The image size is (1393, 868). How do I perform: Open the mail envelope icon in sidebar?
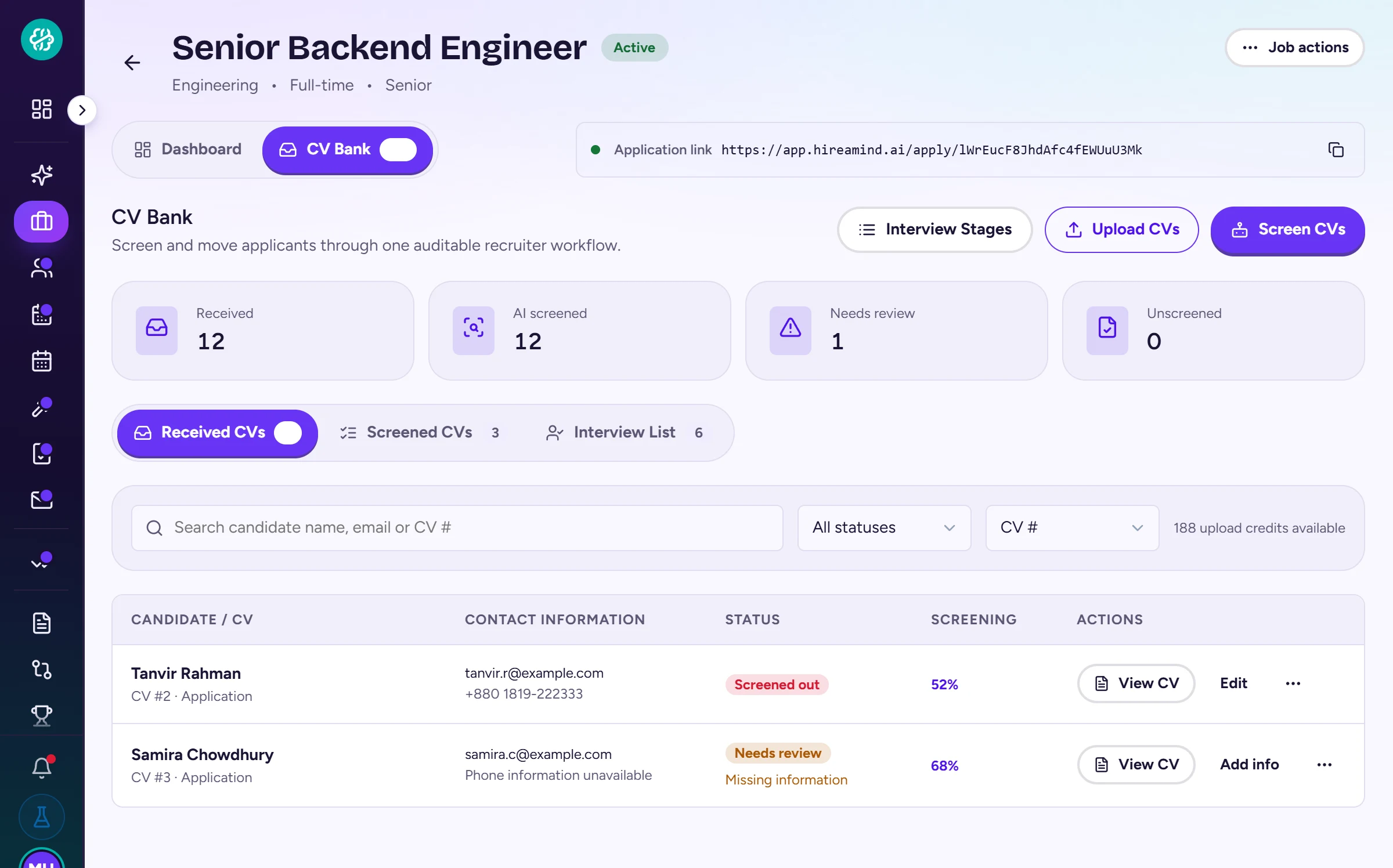(x=42, y=500)
